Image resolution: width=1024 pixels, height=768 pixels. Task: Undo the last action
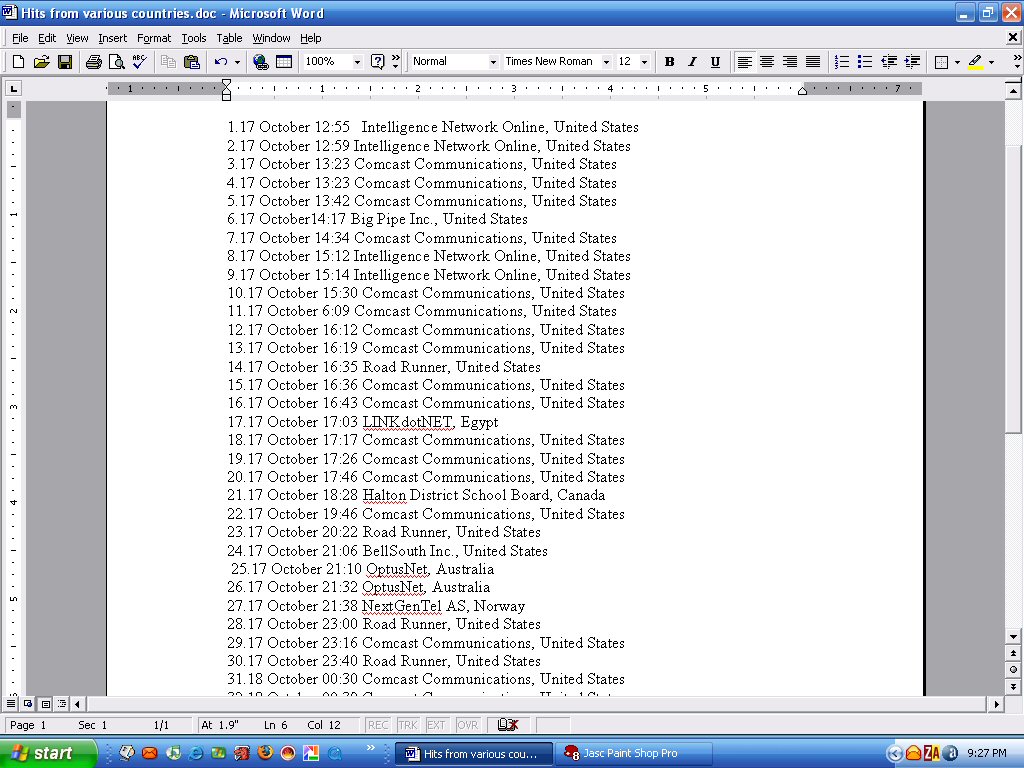click(221, 62)
